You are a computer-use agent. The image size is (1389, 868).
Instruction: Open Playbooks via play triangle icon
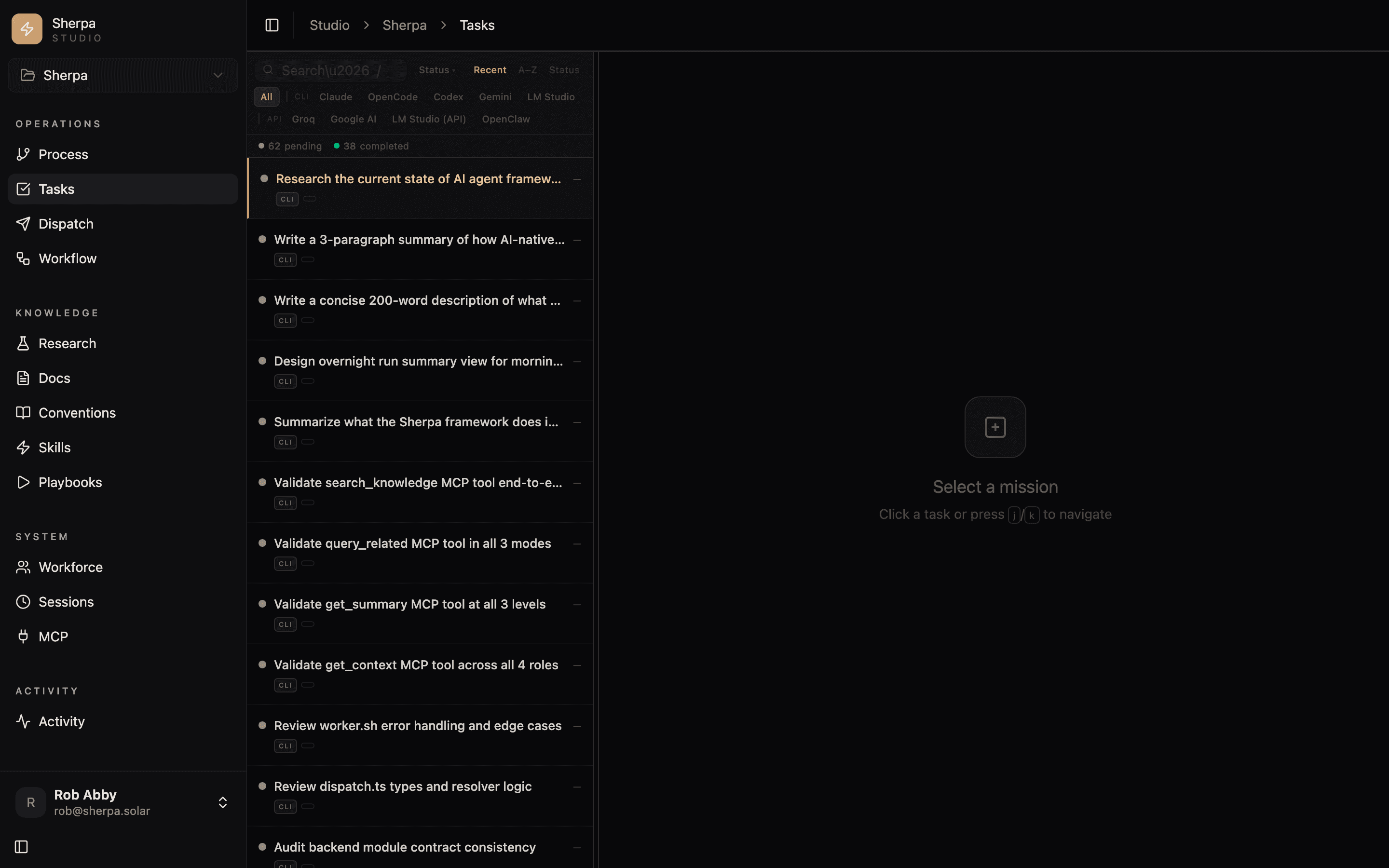pyautogui.click(x=23, y=482)
